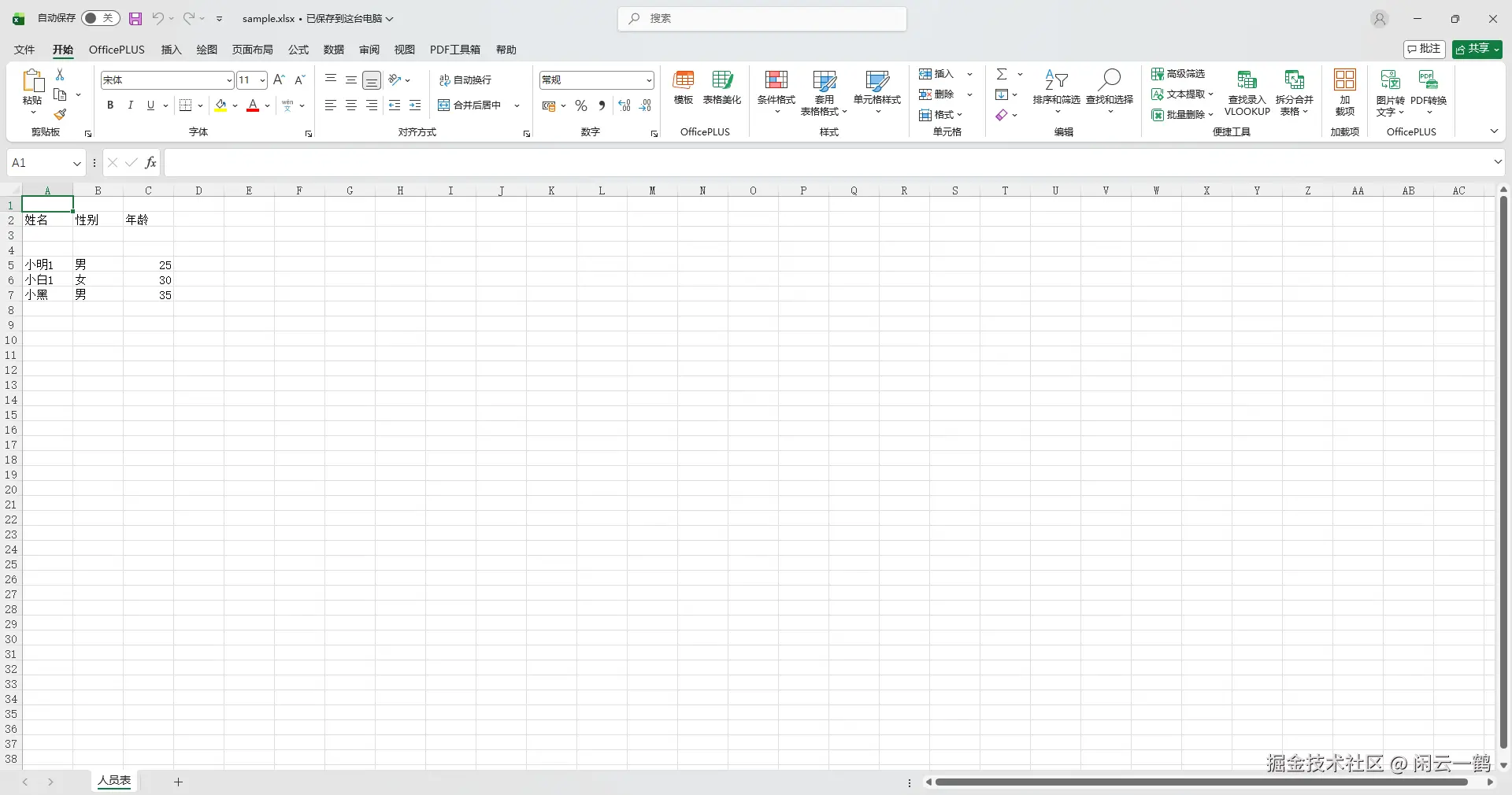Open the 文件 File menu
This screenshot has width=1512, height=795.
click(24, 50)
